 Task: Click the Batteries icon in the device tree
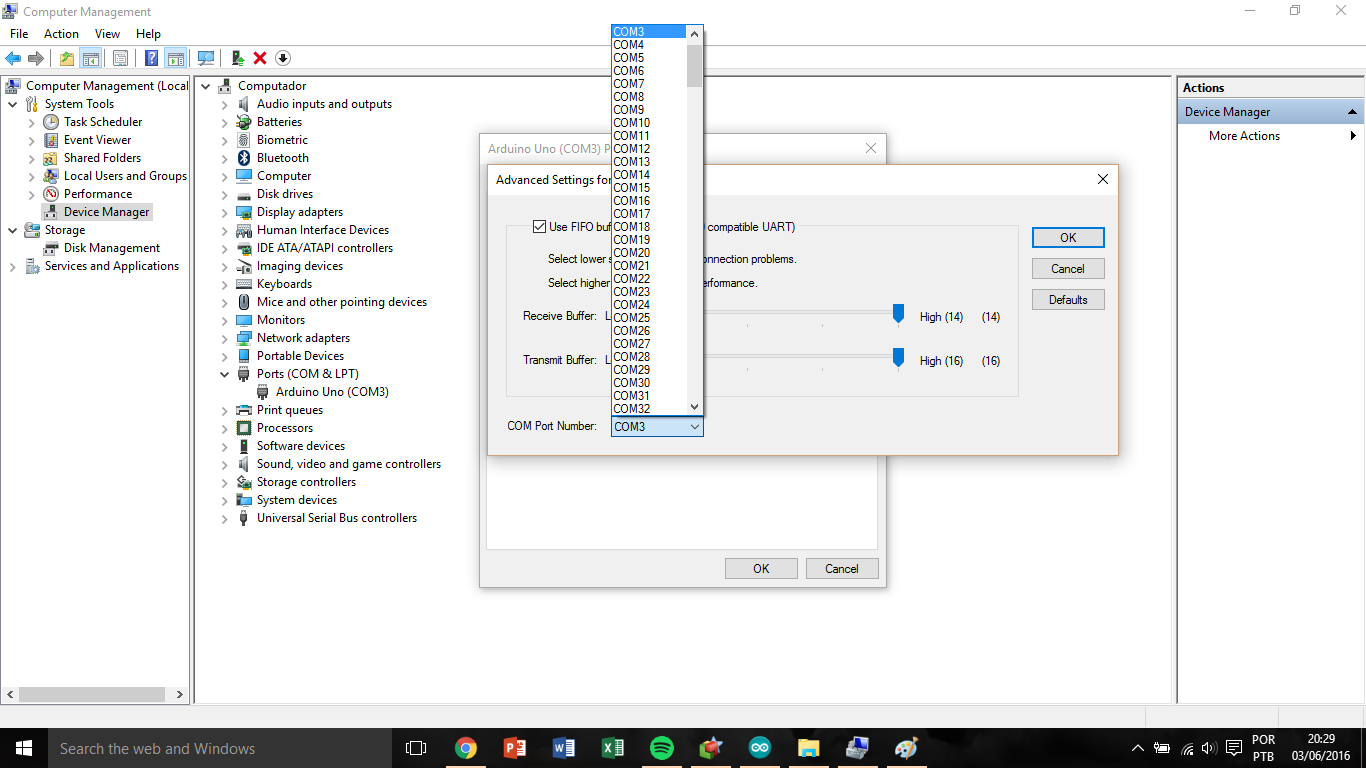pos(244,122)
